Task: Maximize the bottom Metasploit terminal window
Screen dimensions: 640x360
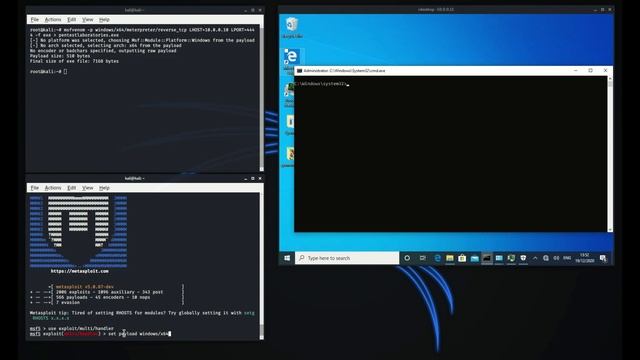Action: 253,178
